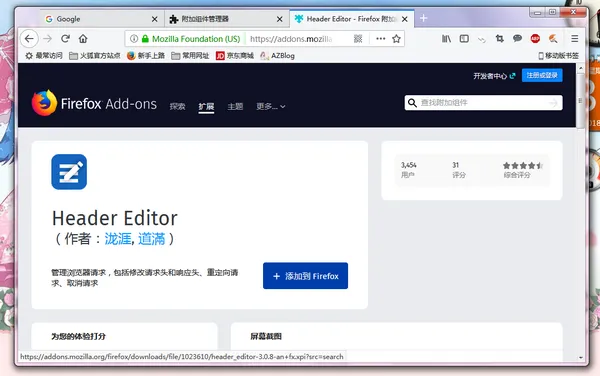Go to Firefox home page icon

pyautogui.click(x=83, y=39)
